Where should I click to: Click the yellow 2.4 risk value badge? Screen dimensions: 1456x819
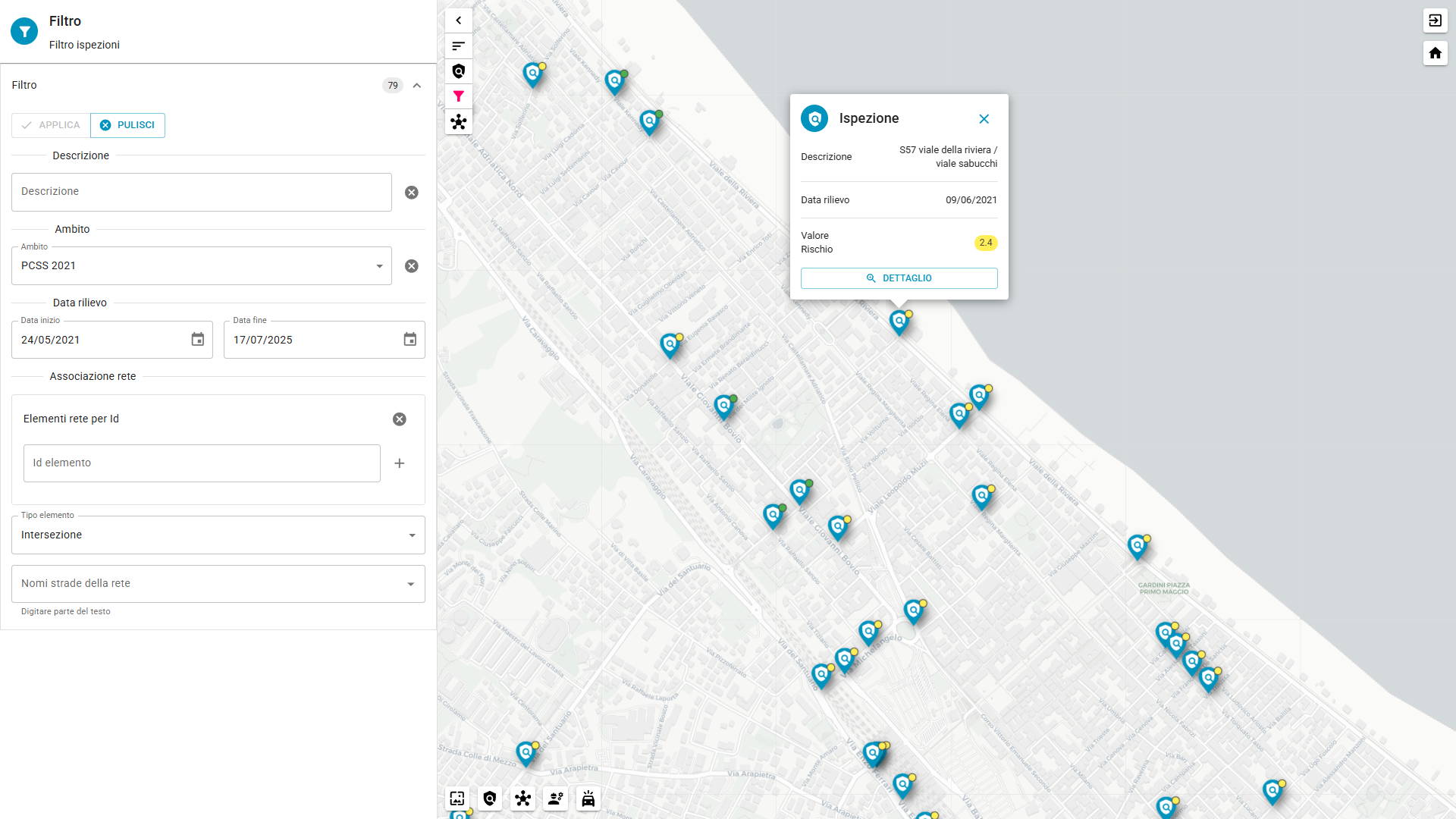pos(985,243)
